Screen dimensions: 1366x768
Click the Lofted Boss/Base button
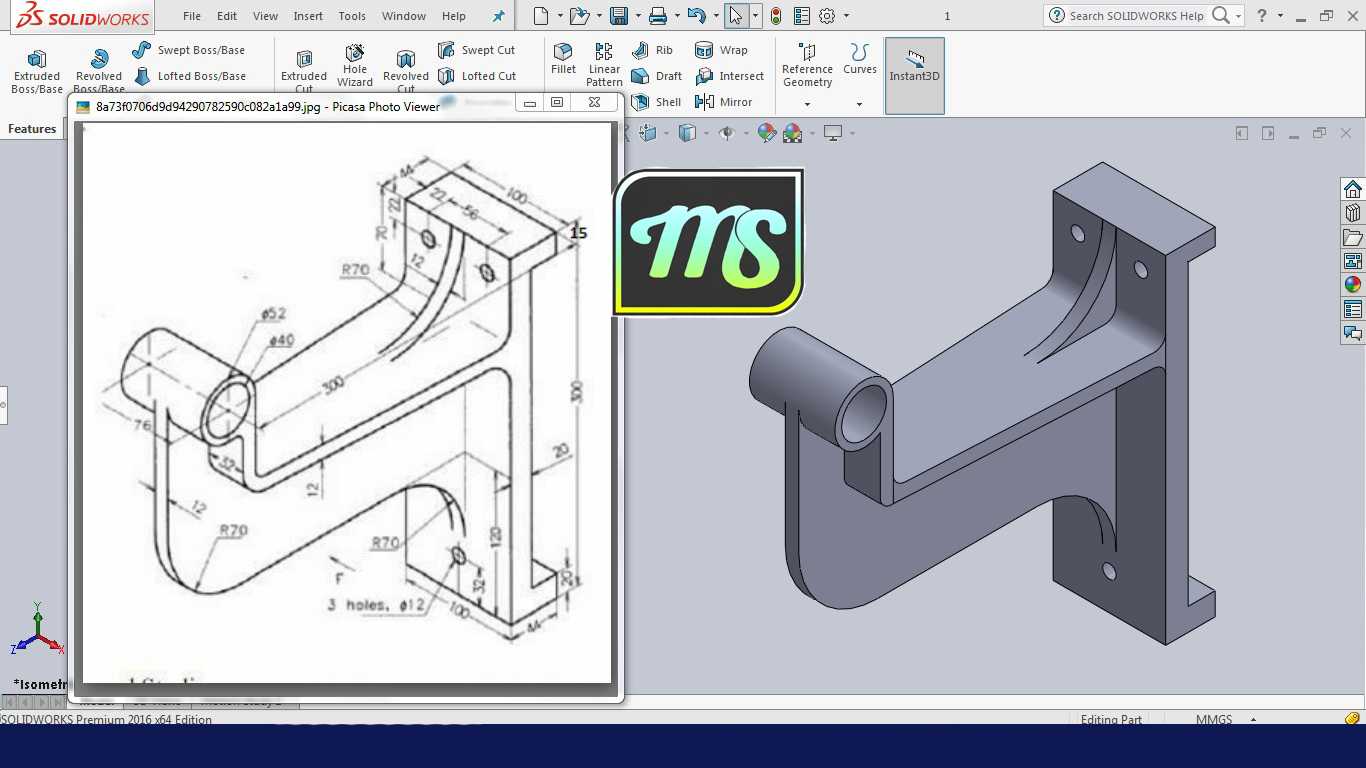pyautogui.click(x=189, y=76)
